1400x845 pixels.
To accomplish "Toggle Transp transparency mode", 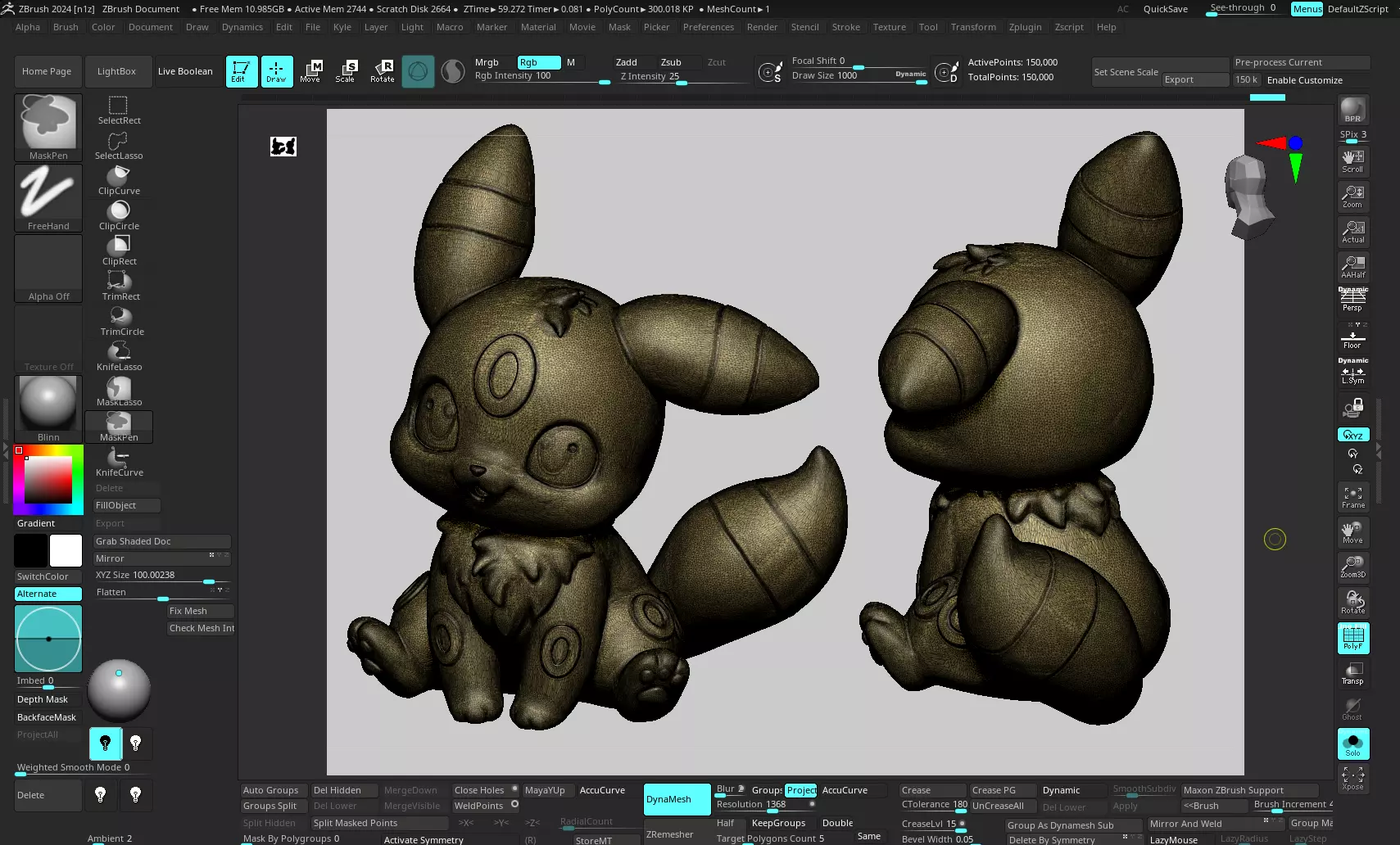I will click(1352, 673).
